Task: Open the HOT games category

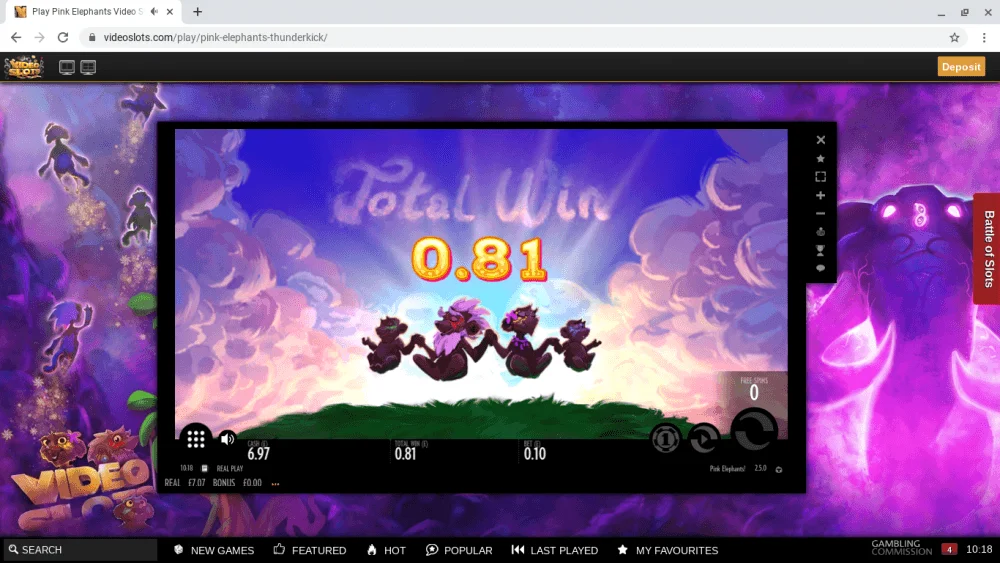Action: tap(386, 550)
